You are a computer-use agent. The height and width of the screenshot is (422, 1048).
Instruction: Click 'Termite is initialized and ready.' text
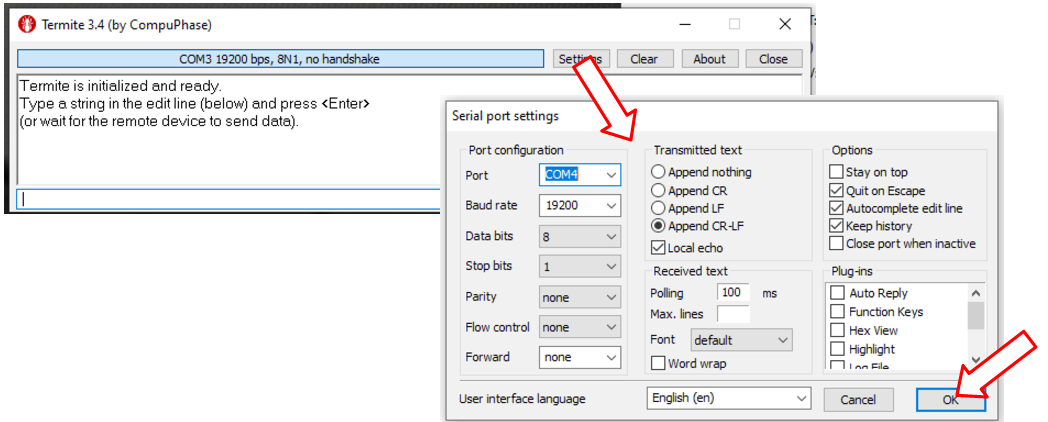[x=121, y=86]
